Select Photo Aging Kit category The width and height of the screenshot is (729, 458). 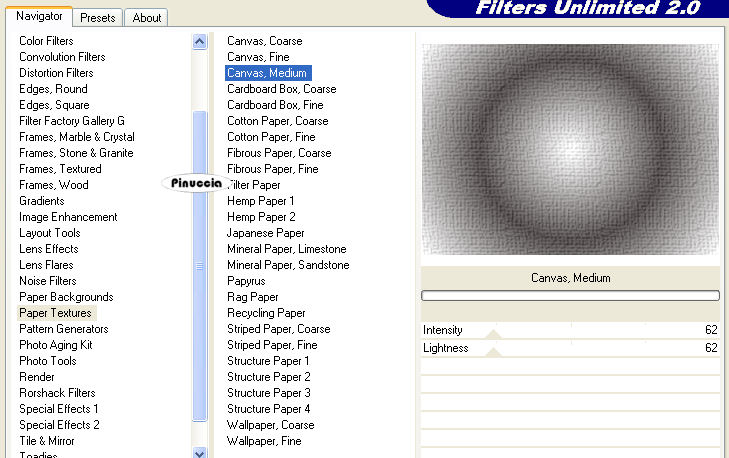[x=55, y=345]
